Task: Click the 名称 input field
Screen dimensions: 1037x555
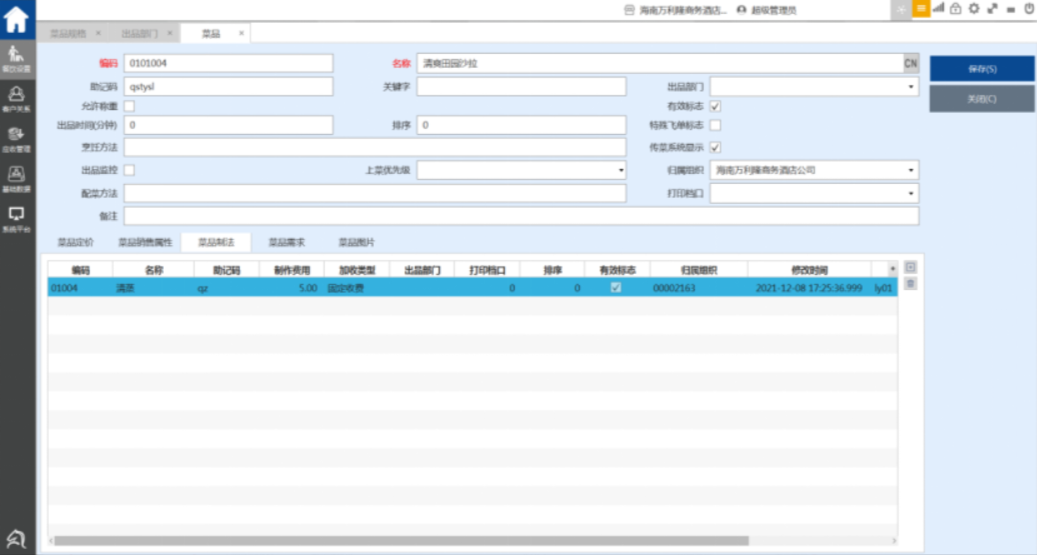Action: [x=660, y=64]
